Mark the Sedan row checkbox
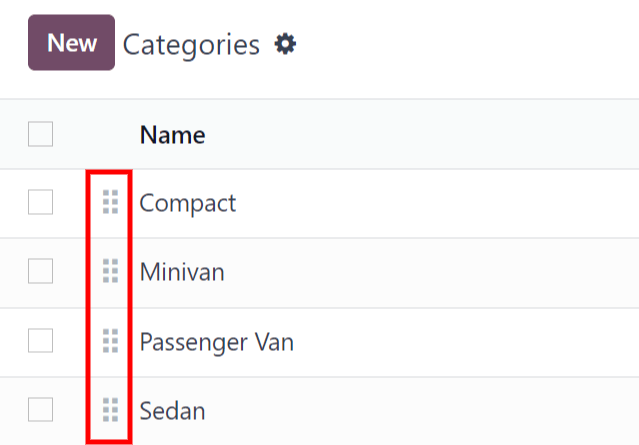The width and height of the screenshot is (639, 445). point(40,409)
